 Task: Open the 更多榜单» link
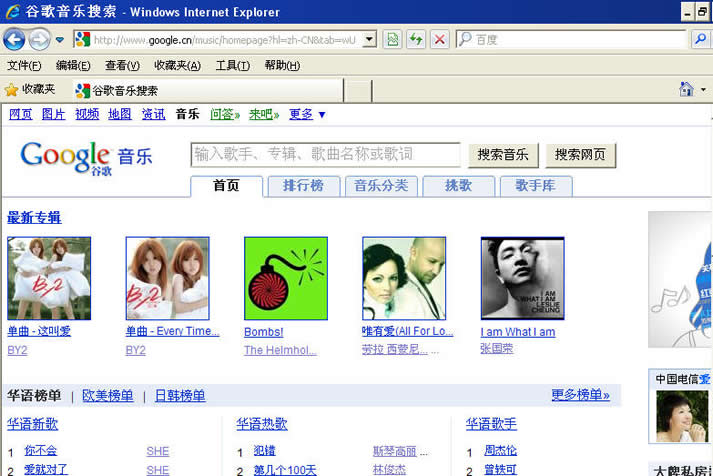click(x=581, y=395)
